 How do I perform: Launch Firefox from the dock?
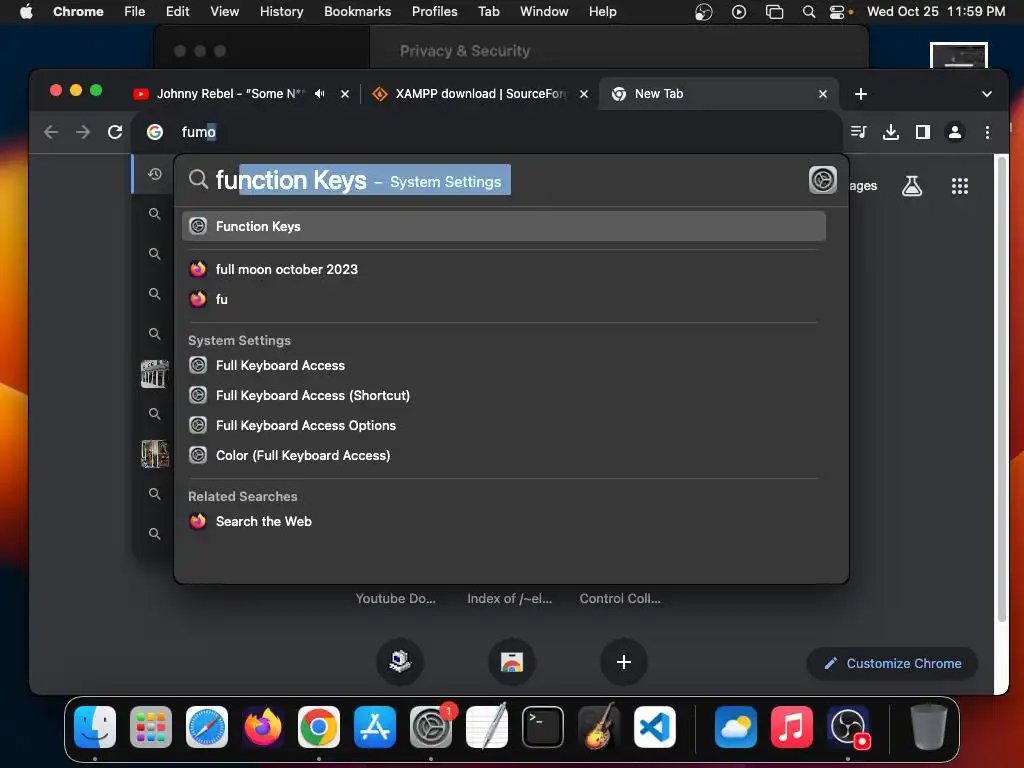(x=263, y=727)
